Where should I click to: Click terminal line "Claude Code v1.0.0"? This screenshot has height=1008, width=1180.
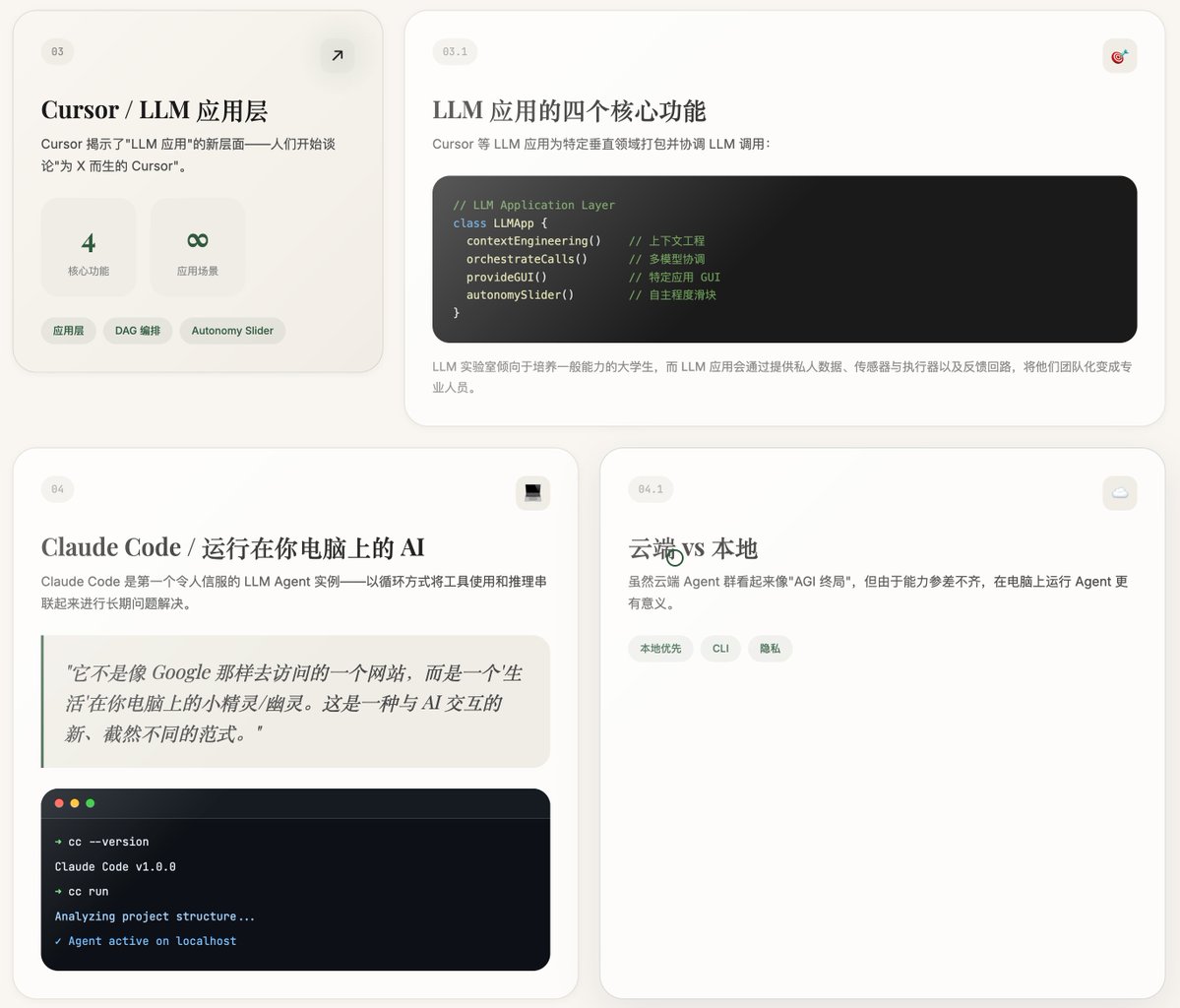click(115, 866)
